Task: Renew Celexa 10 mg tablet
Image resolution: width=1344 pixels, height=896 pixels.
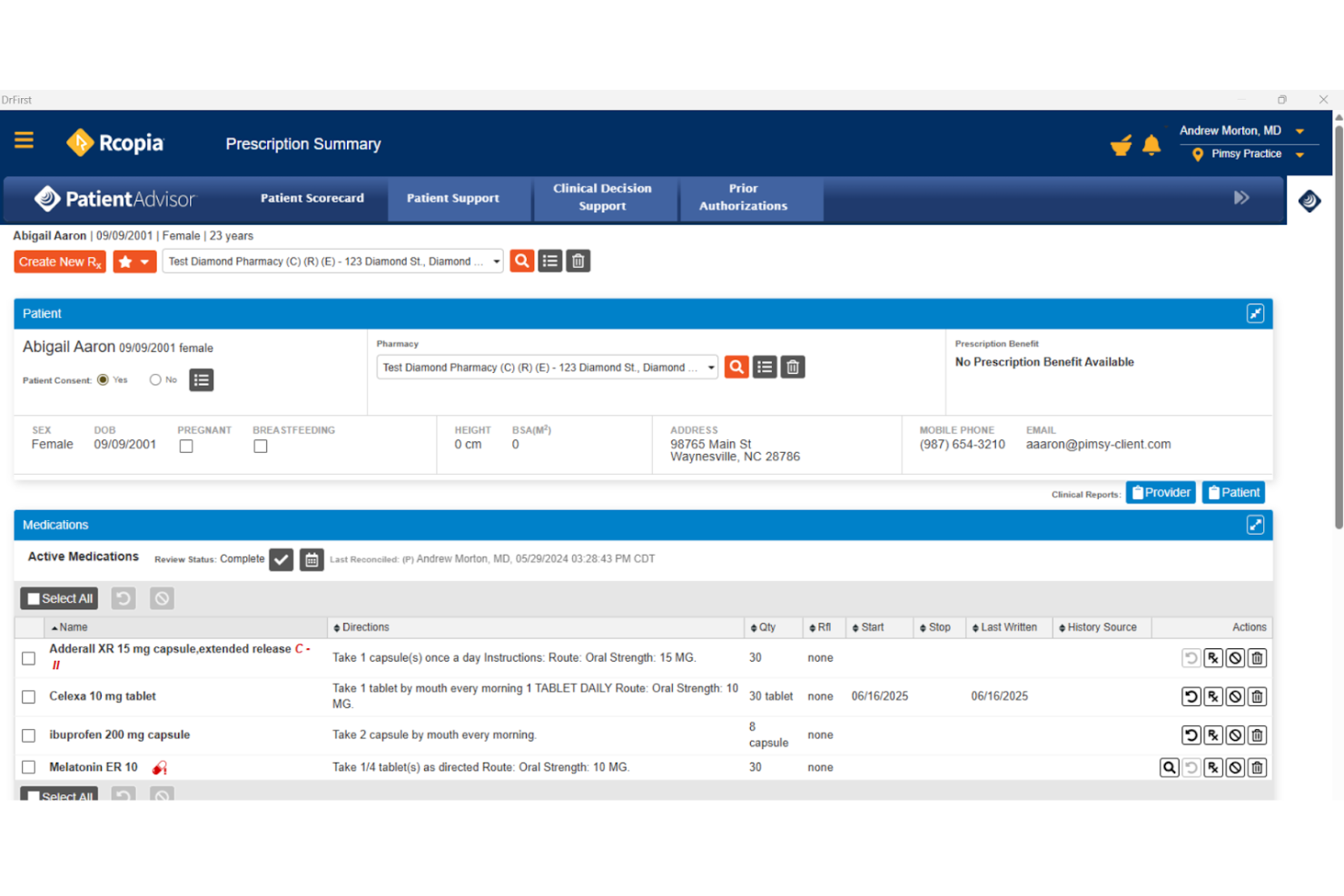Action: point(1191,696)
